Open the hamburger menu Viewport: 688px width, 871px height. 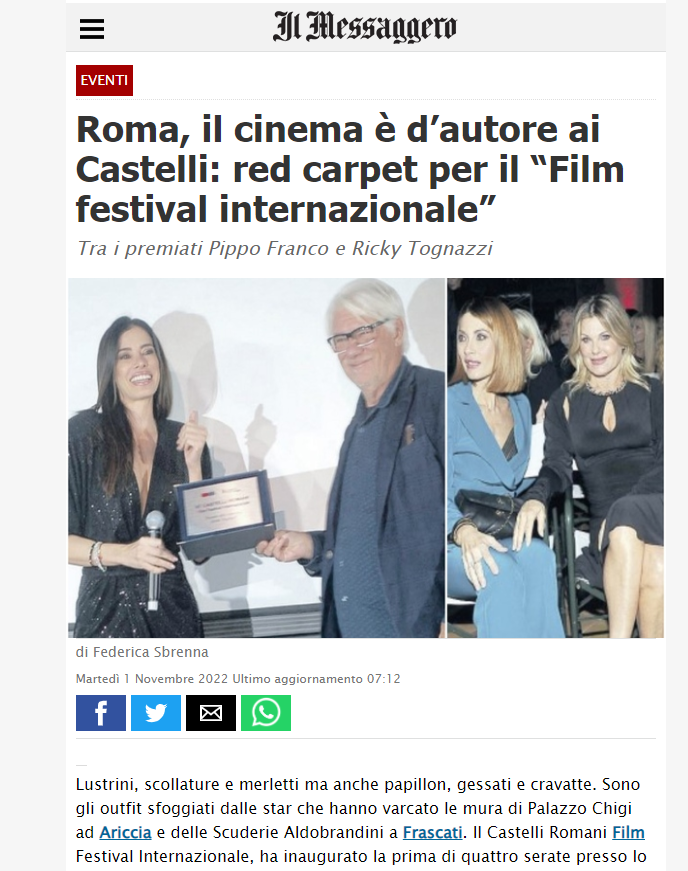pos(92,29)
